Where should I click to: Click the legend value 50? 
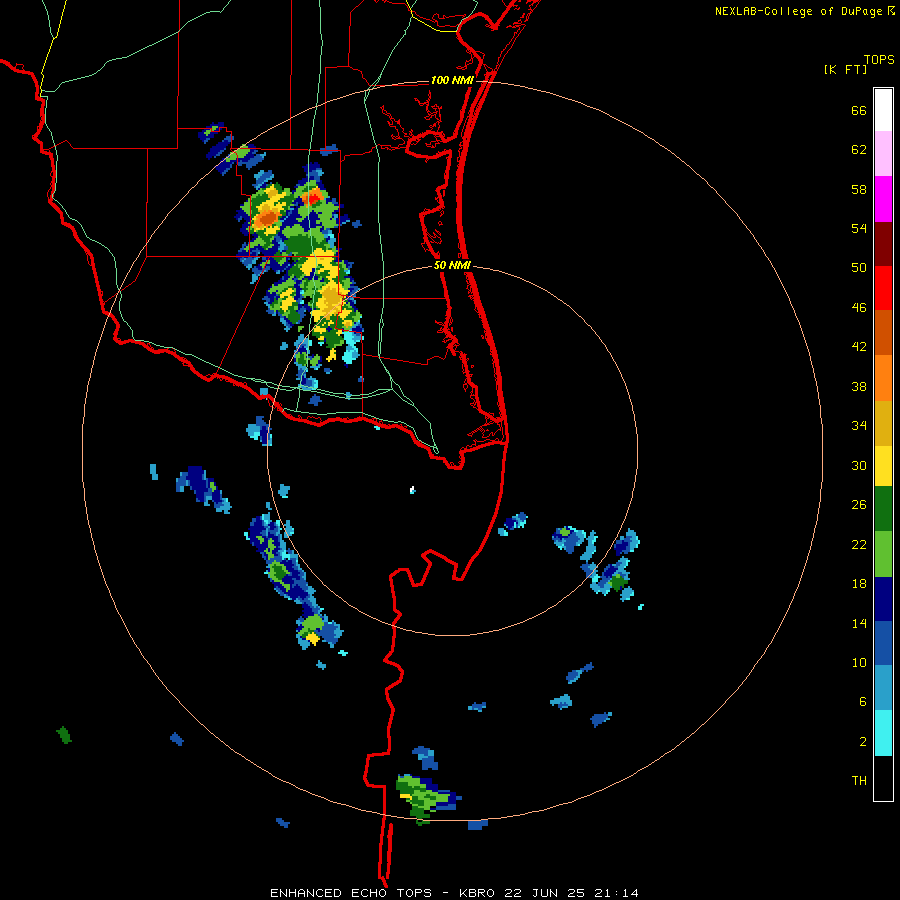pos(859,268)
